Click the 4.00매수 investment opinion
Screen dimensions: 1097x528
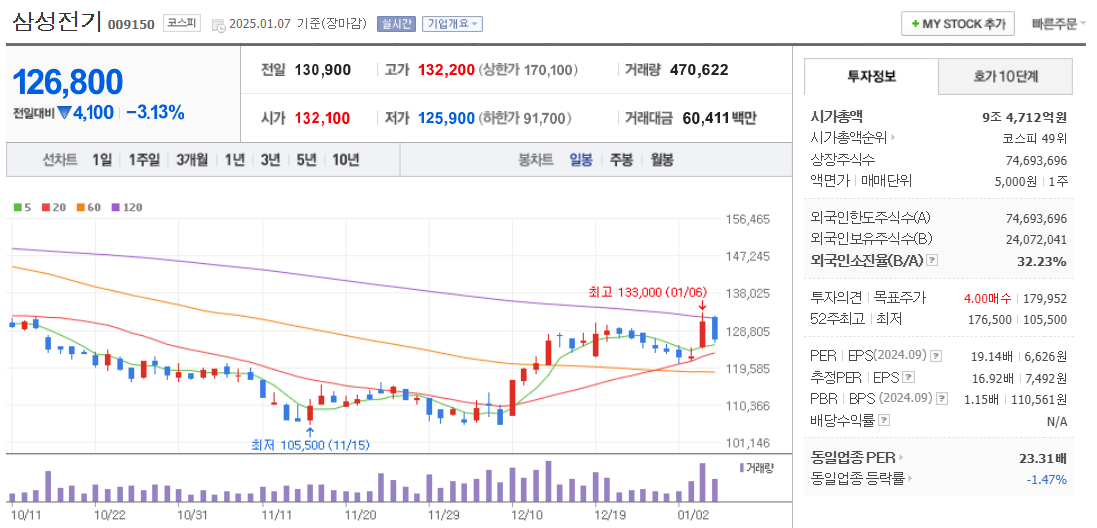click(987, 299)
